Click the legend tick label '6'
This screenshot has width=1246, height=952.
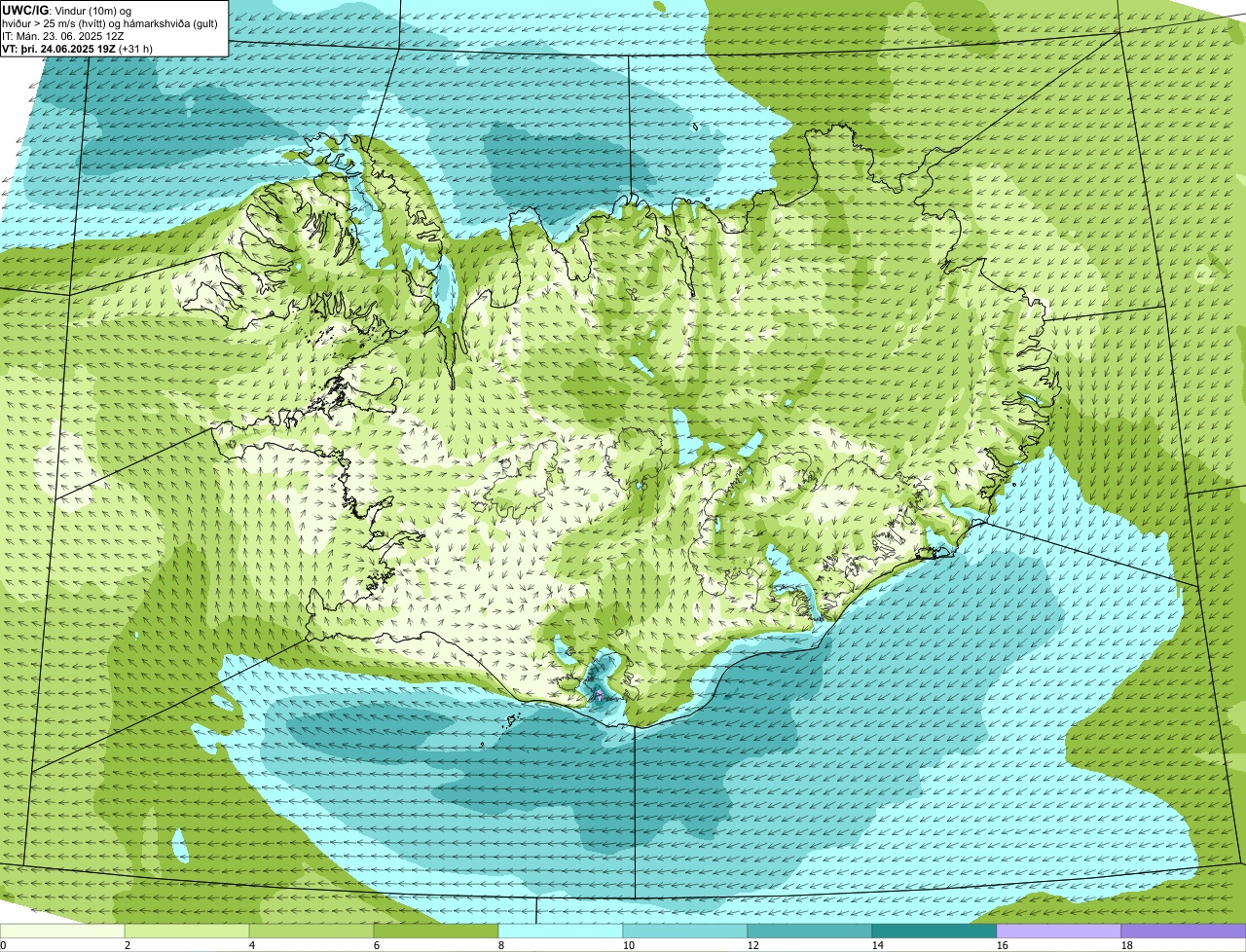click(x=377, y=945)
